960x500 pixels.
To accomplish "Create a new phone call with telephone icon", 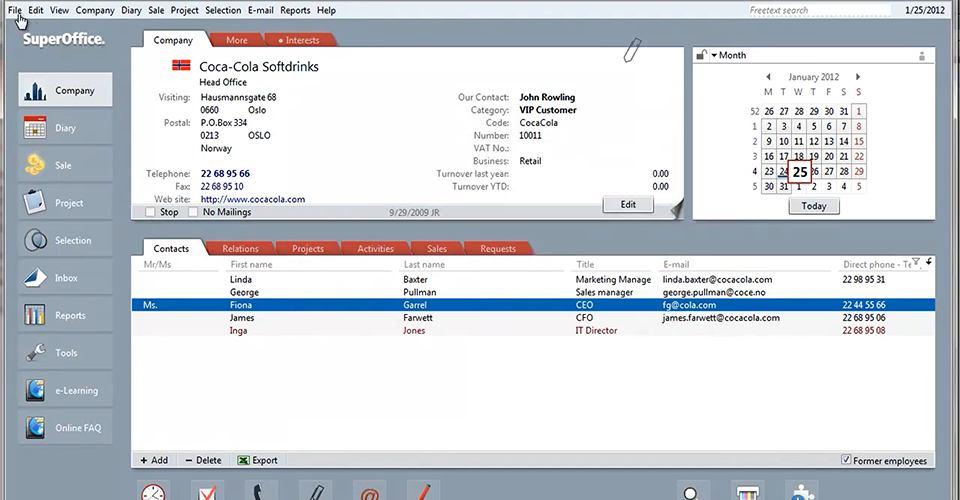I will click(x=261, y=491).
